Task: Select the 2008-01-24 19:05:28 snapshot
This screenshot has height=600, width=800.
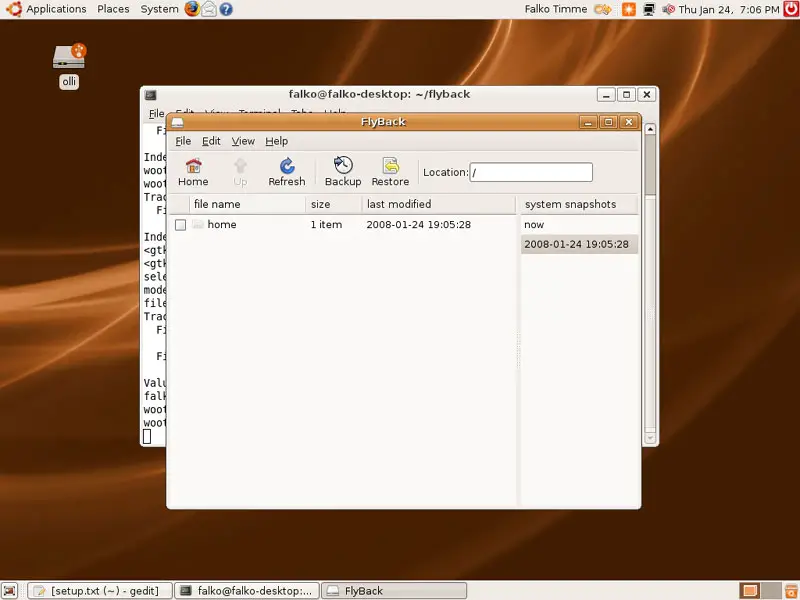Action: (x=576, y=244)
